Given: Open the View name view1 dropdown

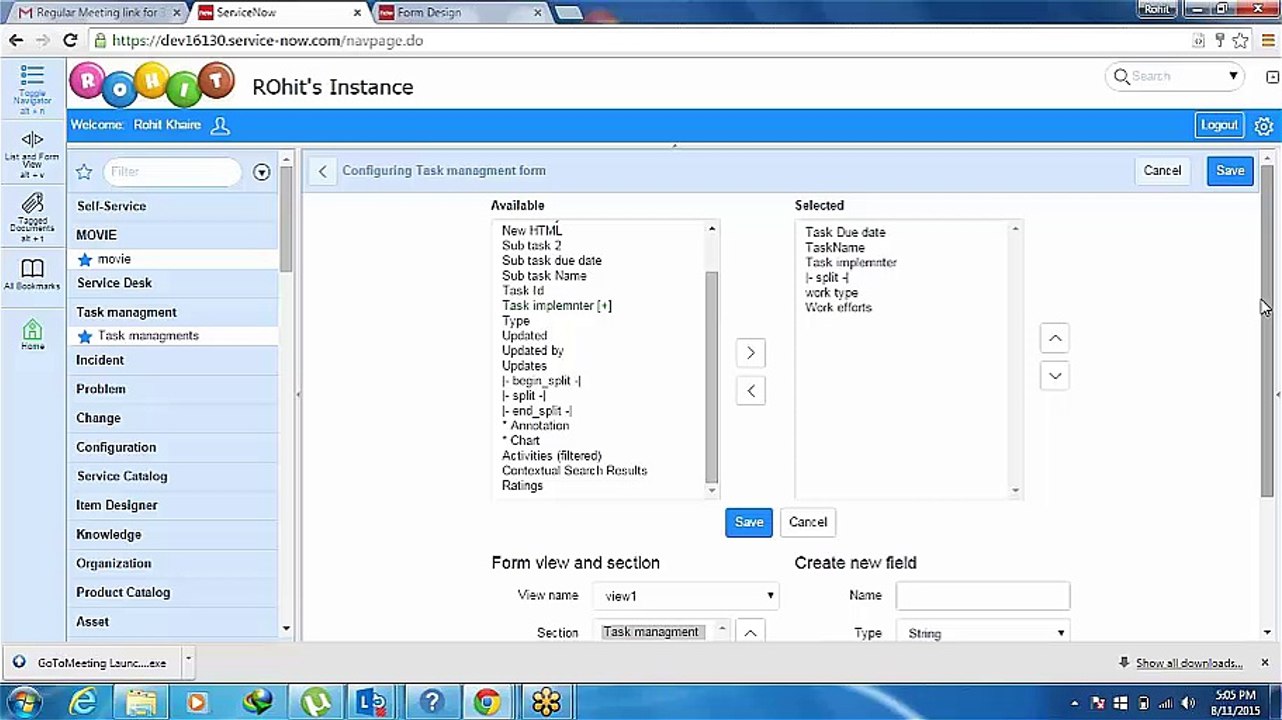Looking at the screenshot, I should click(686, 596).
